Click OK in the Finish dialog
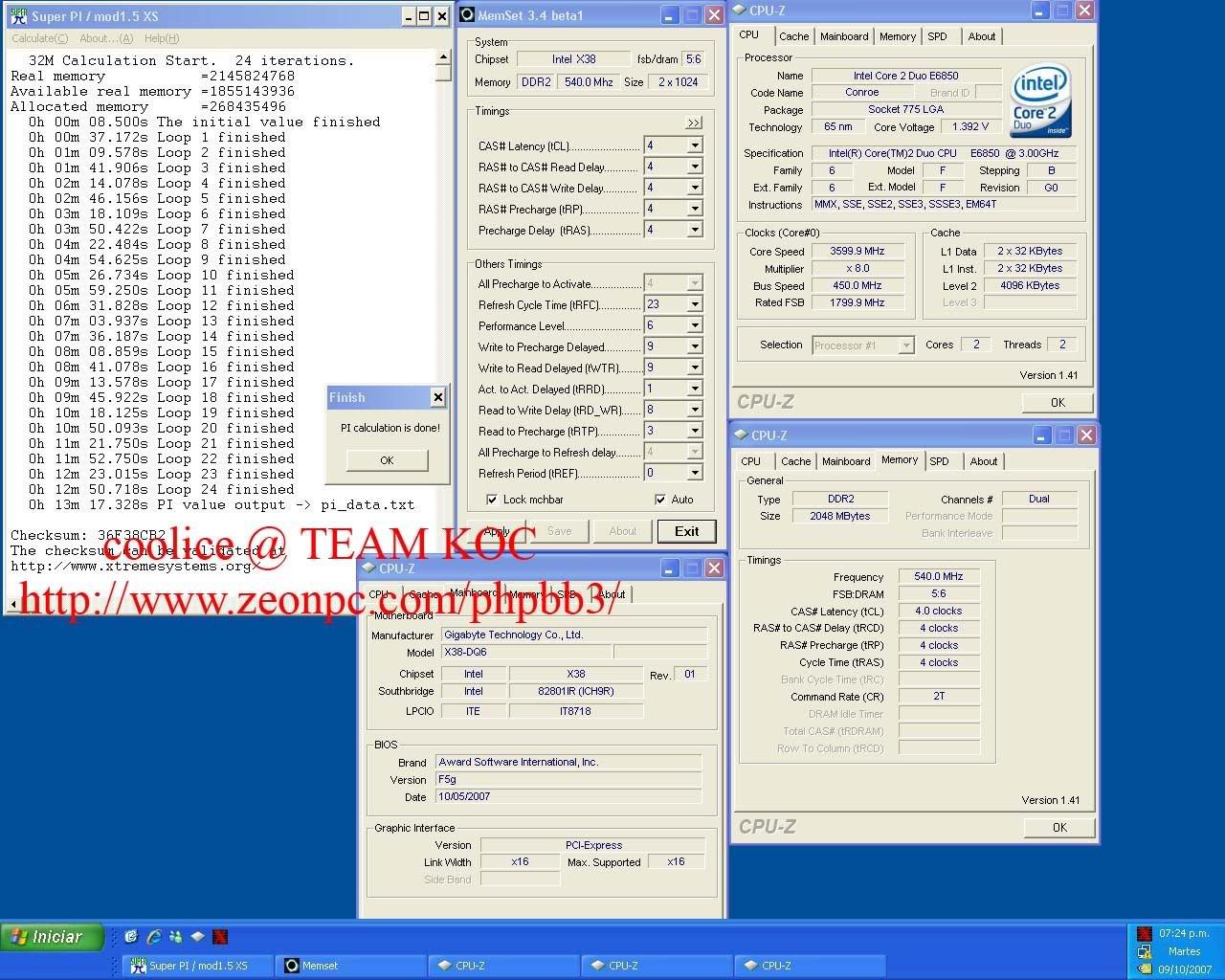The image size is (1225, 980). 387,460
